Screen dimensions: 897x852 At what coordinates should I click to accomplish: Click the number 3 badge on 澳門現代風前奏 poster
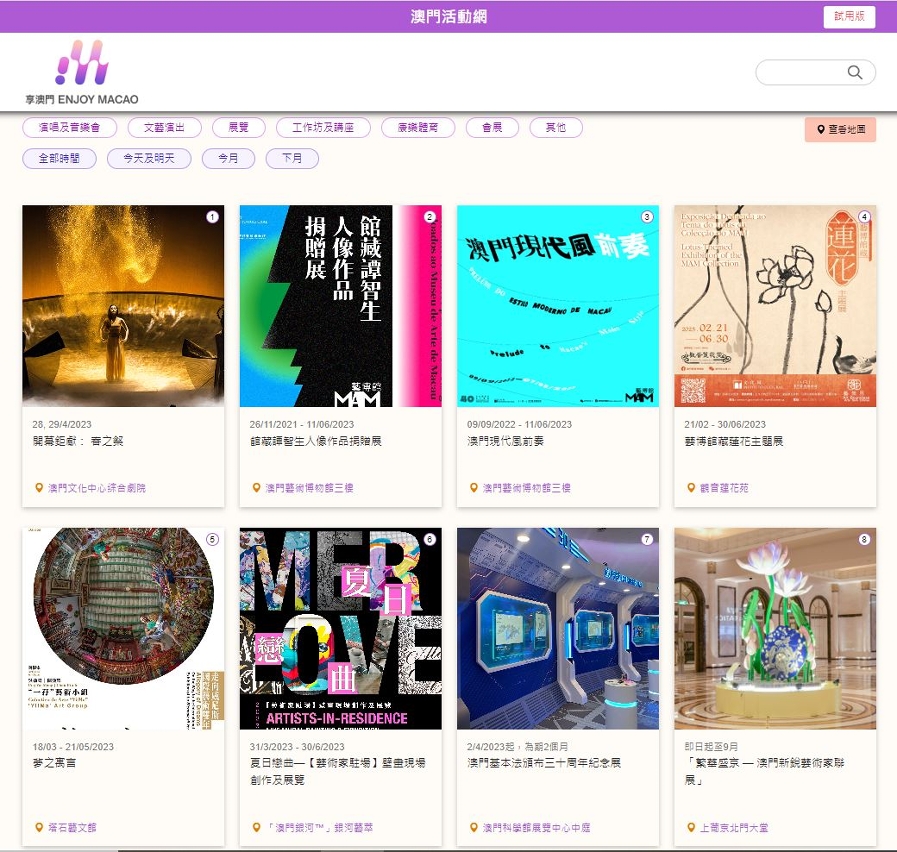(x=647, y=217)
